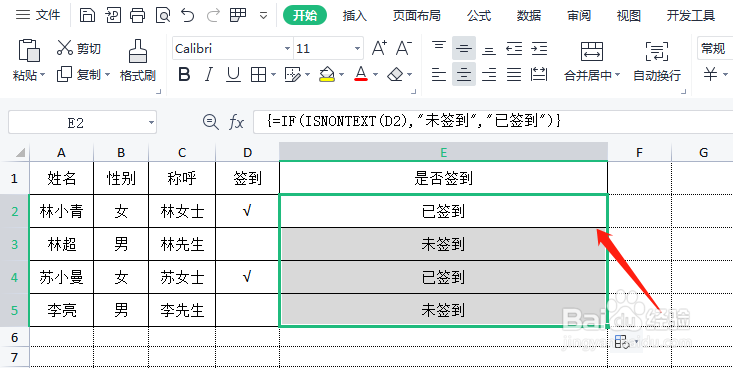
Task: Toggle center horizontal alignment
Action: (x=464, y=74)
